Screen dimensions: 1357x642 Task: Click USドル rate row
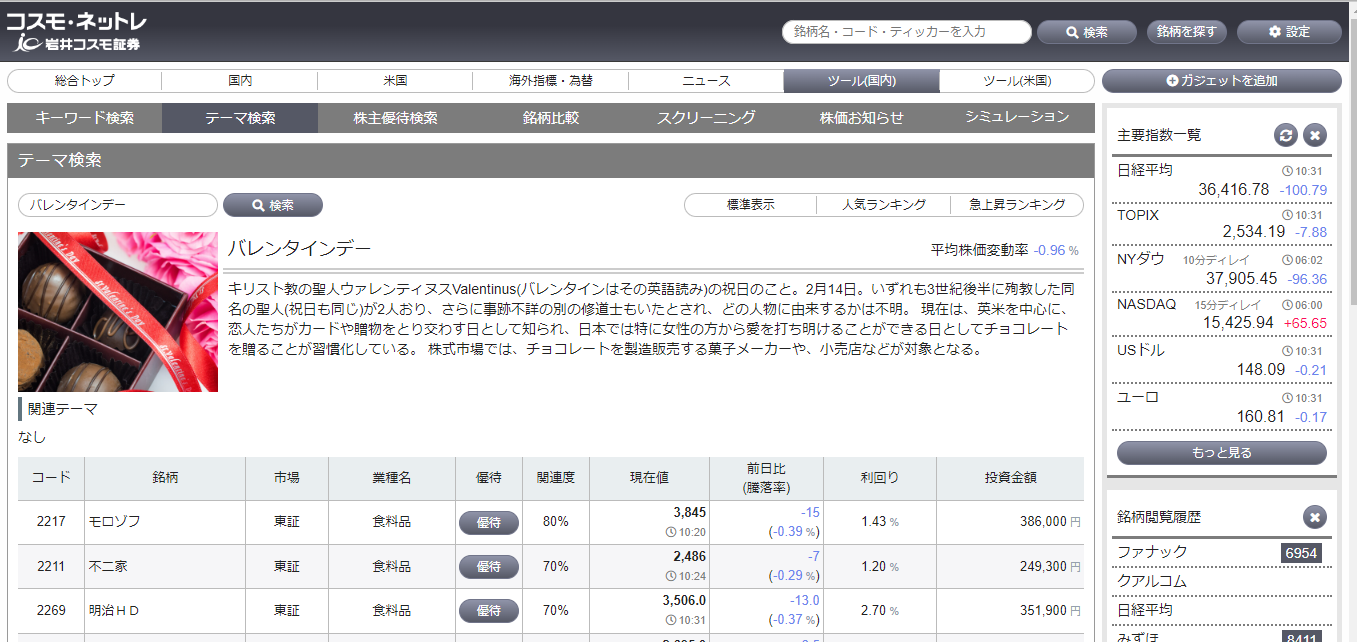click(x=1222, y=360)
